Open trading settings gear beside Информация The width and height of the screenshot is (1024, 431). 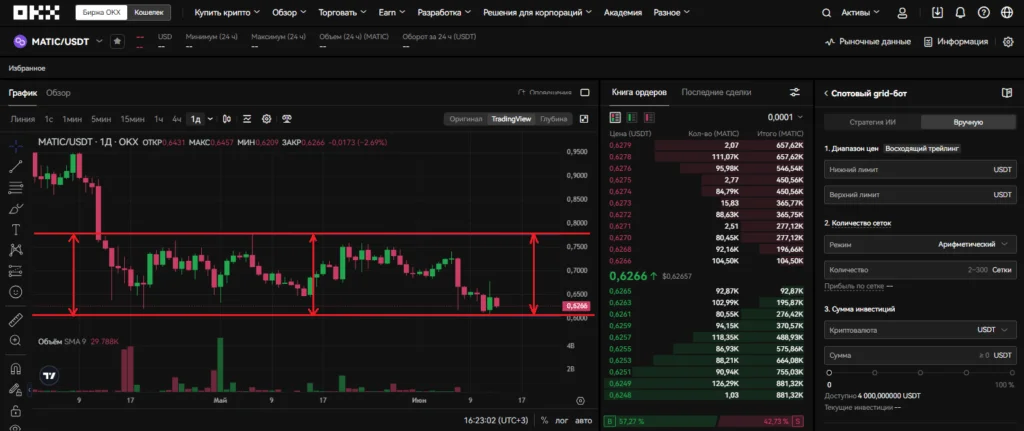pyautogui.click(x=1008, y=41)
